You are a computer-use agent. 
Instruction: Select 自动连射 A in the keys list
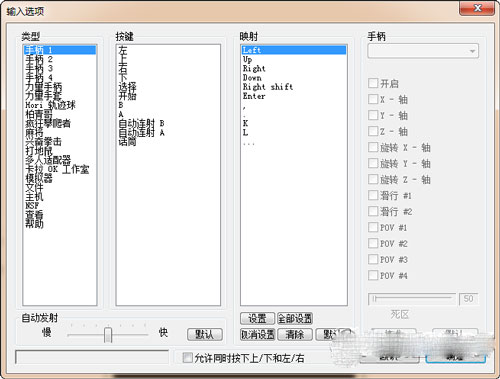[168, 133]
